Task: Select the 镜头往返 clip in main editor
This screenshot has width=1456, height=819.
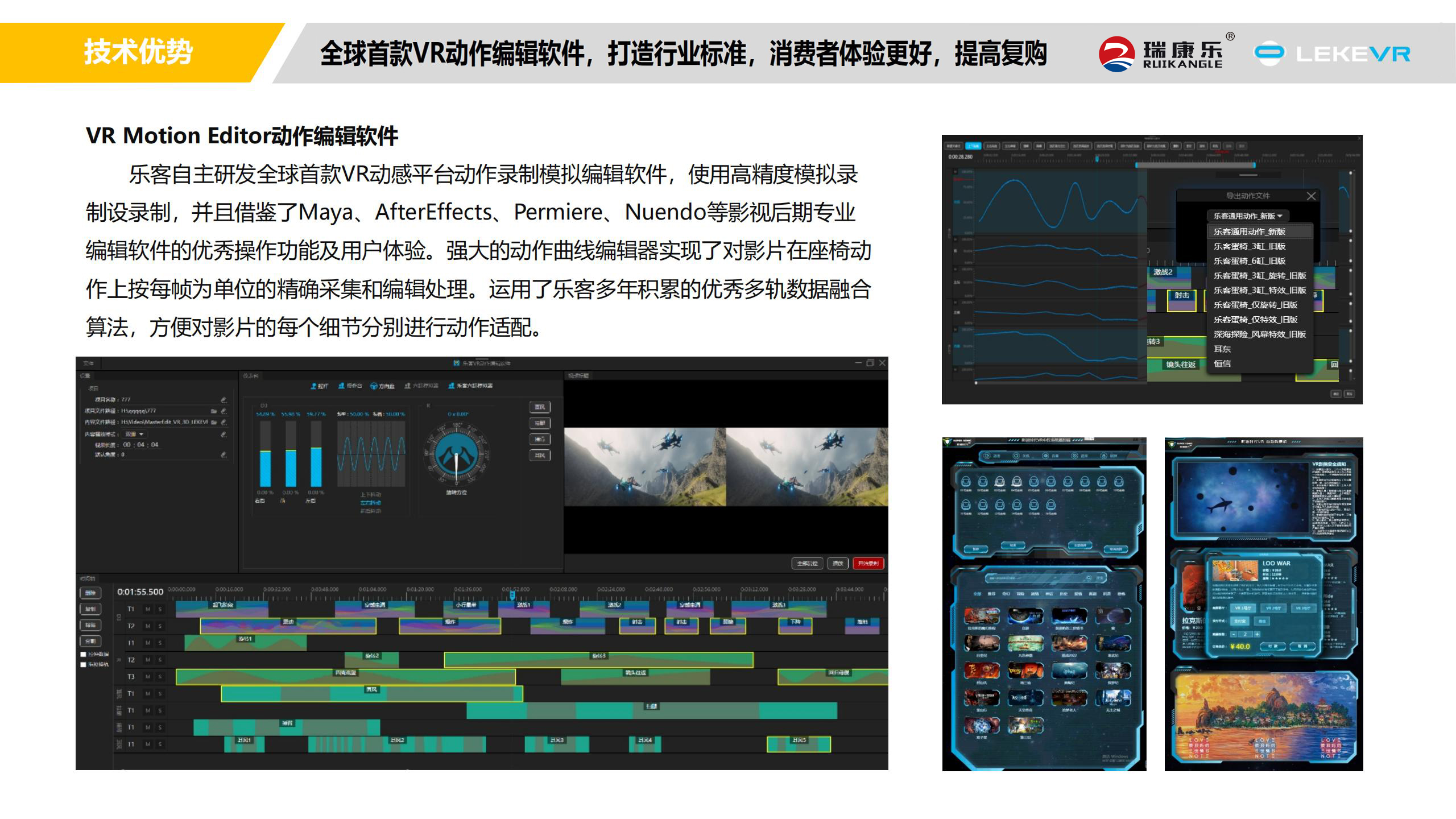Action: click(635, 677)
